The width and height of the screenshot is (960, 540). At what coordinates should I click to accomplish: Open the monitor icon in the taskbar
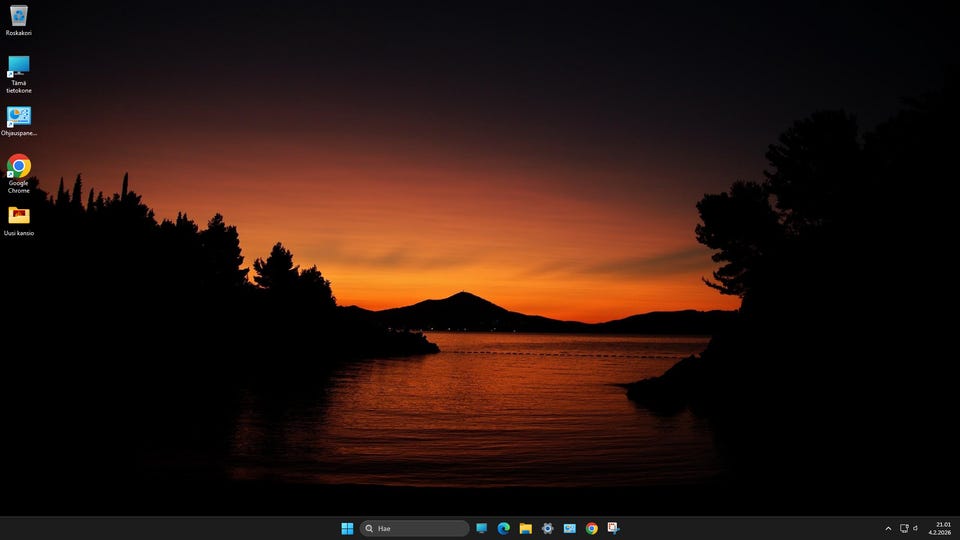click(x=481, y=528)
